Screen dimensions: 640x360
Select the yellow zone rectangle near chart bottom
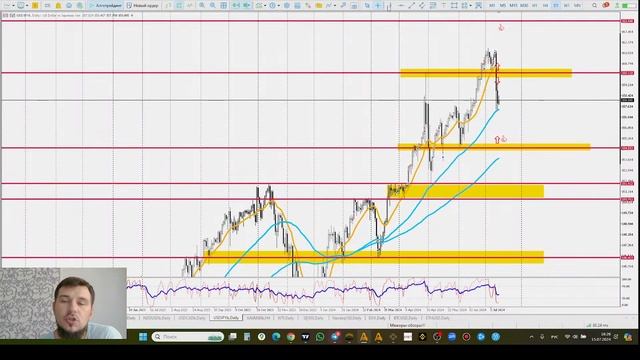(x=373, y=257)
